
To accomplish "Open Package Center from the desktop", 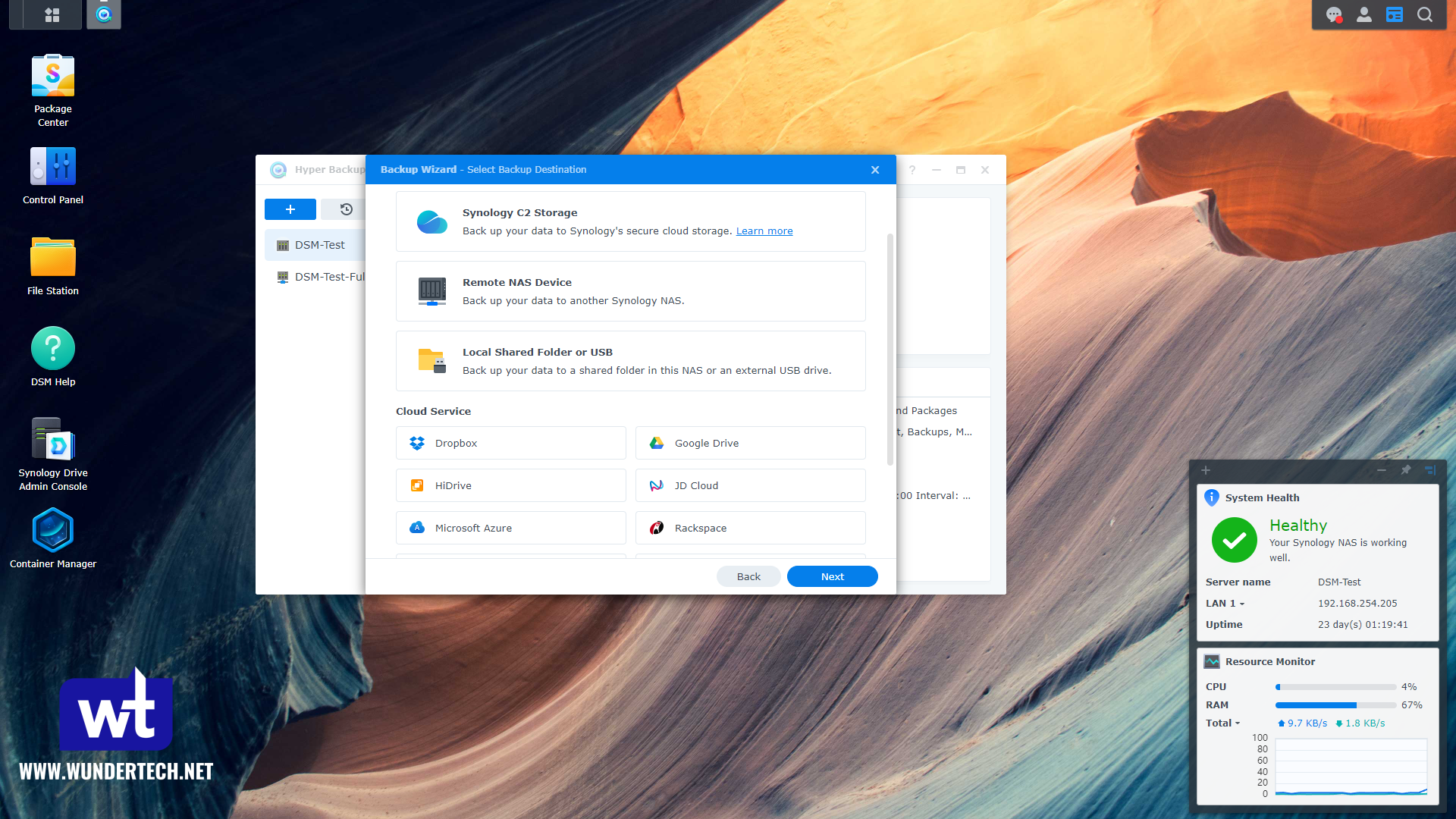I will coord(52,75).
